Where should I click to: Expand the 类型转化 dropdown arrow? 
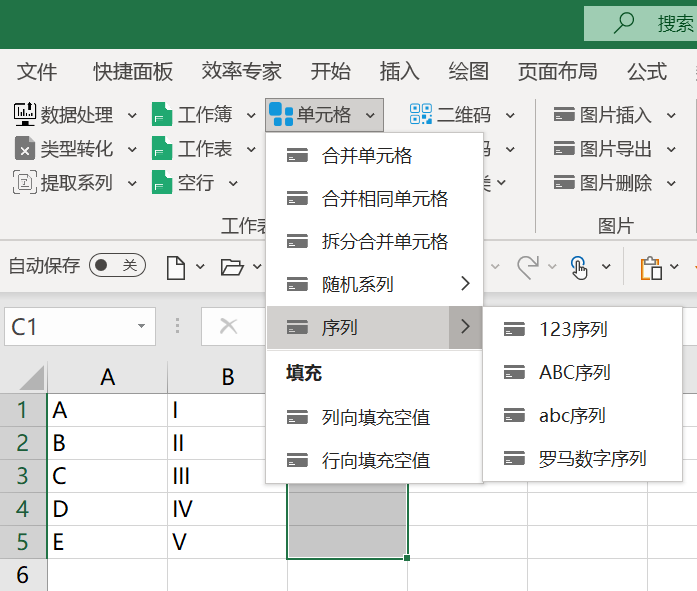pos(132,149)
